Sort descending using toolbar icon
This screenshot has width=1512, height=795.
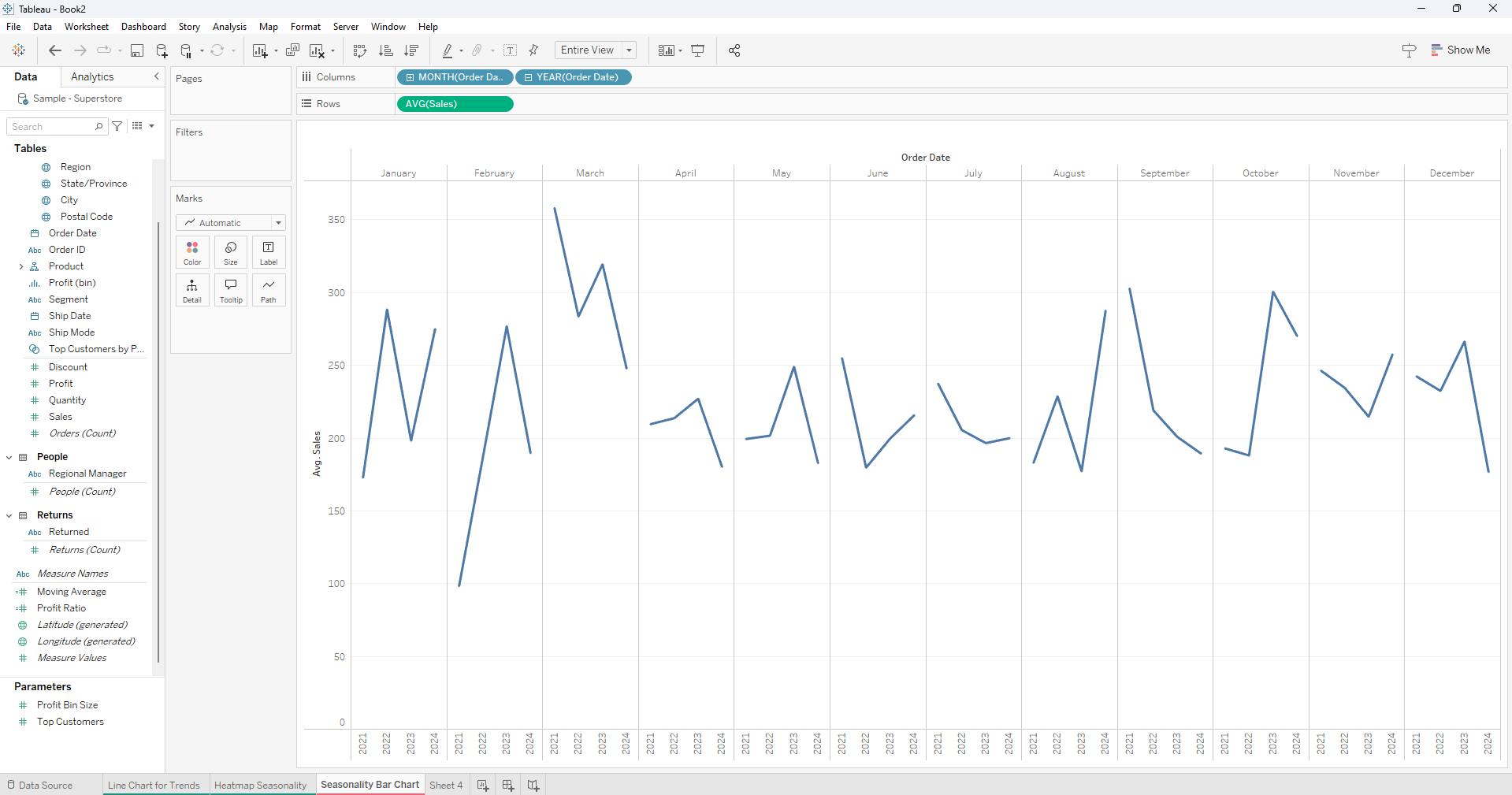pos(411,50)
